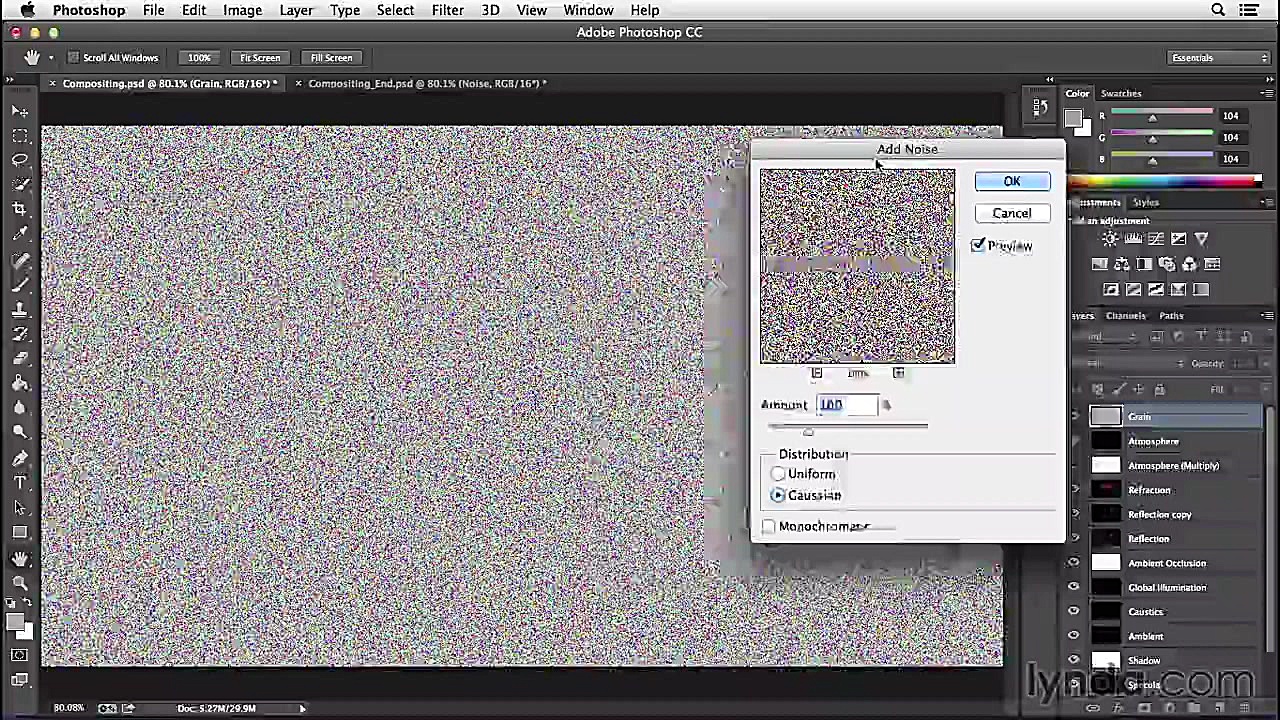Switch to the Channels tab
1280x720 pixels.
coord(1126,315)
